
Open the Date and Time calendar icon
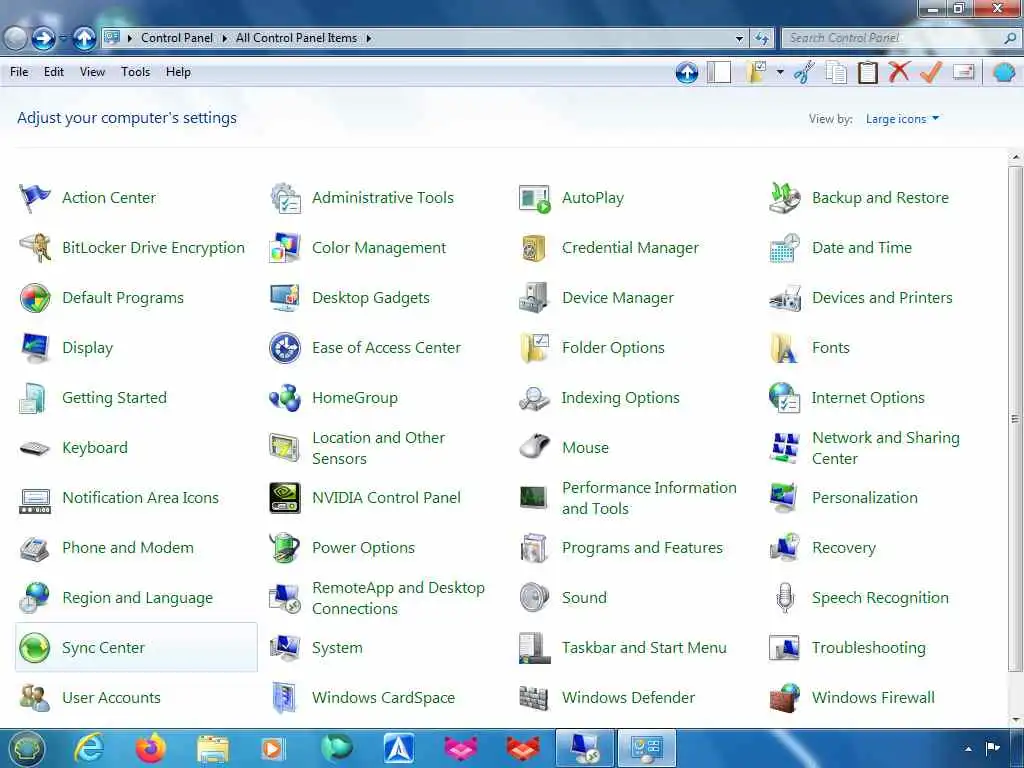coord(784,248)
